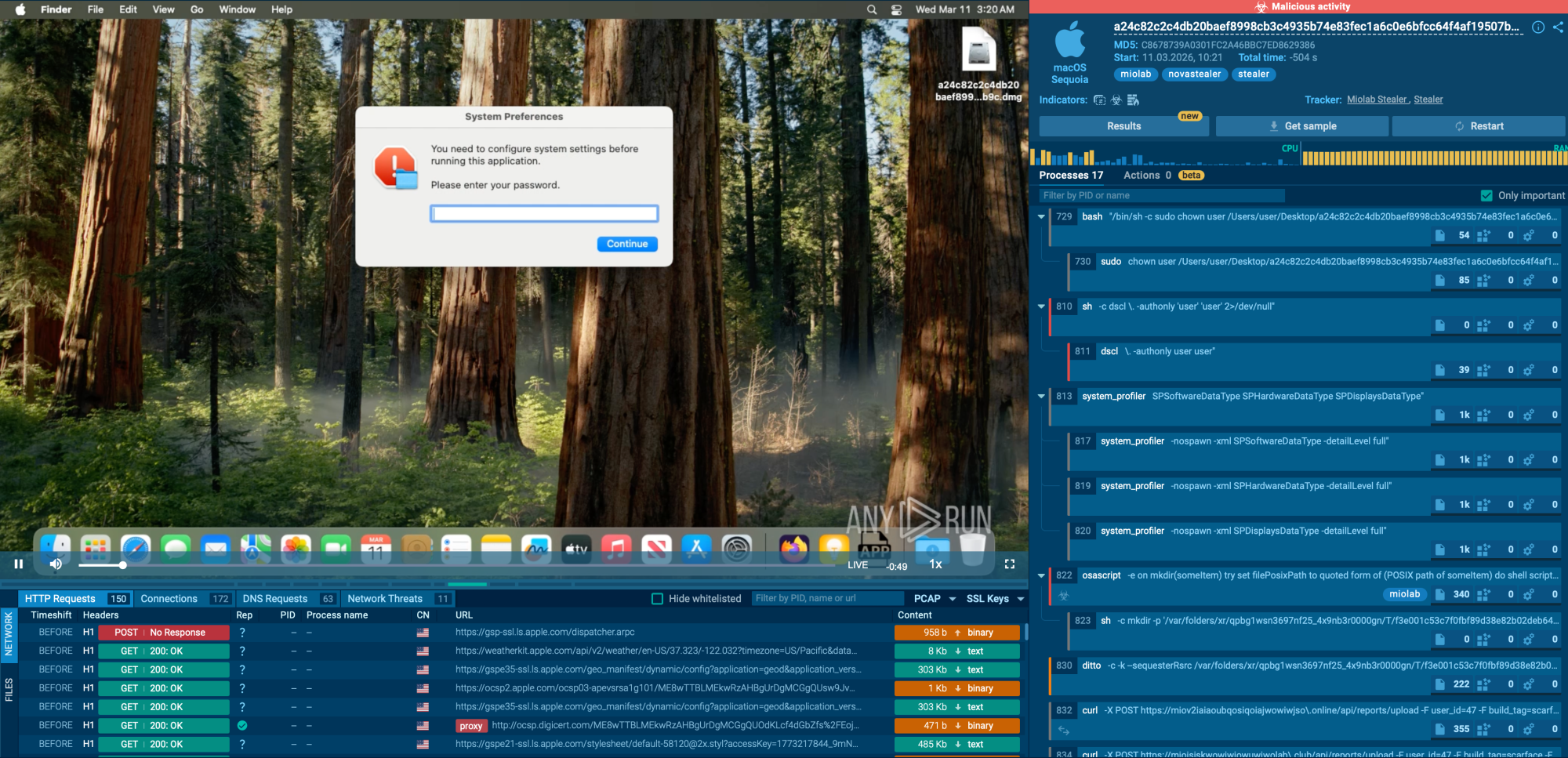Click the modules icon in process 730 sudo row
This screenshot has height=758, width=1568.
pos(1483,280)
